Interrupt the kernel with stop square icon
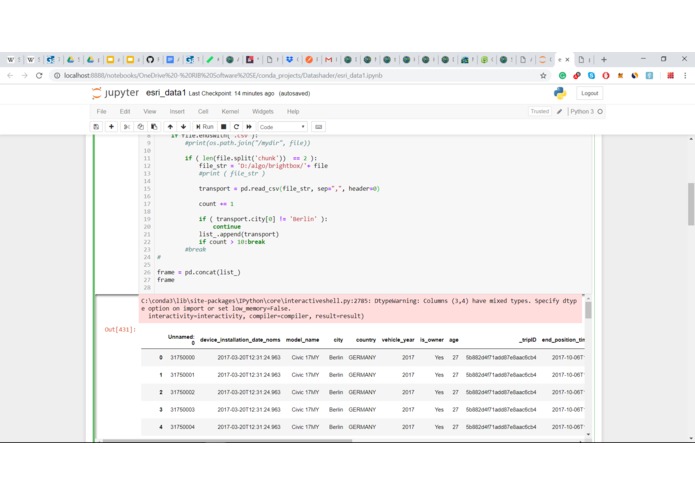Image resolution: width=695 pixels, height=494 pixels. pos(224,127)
